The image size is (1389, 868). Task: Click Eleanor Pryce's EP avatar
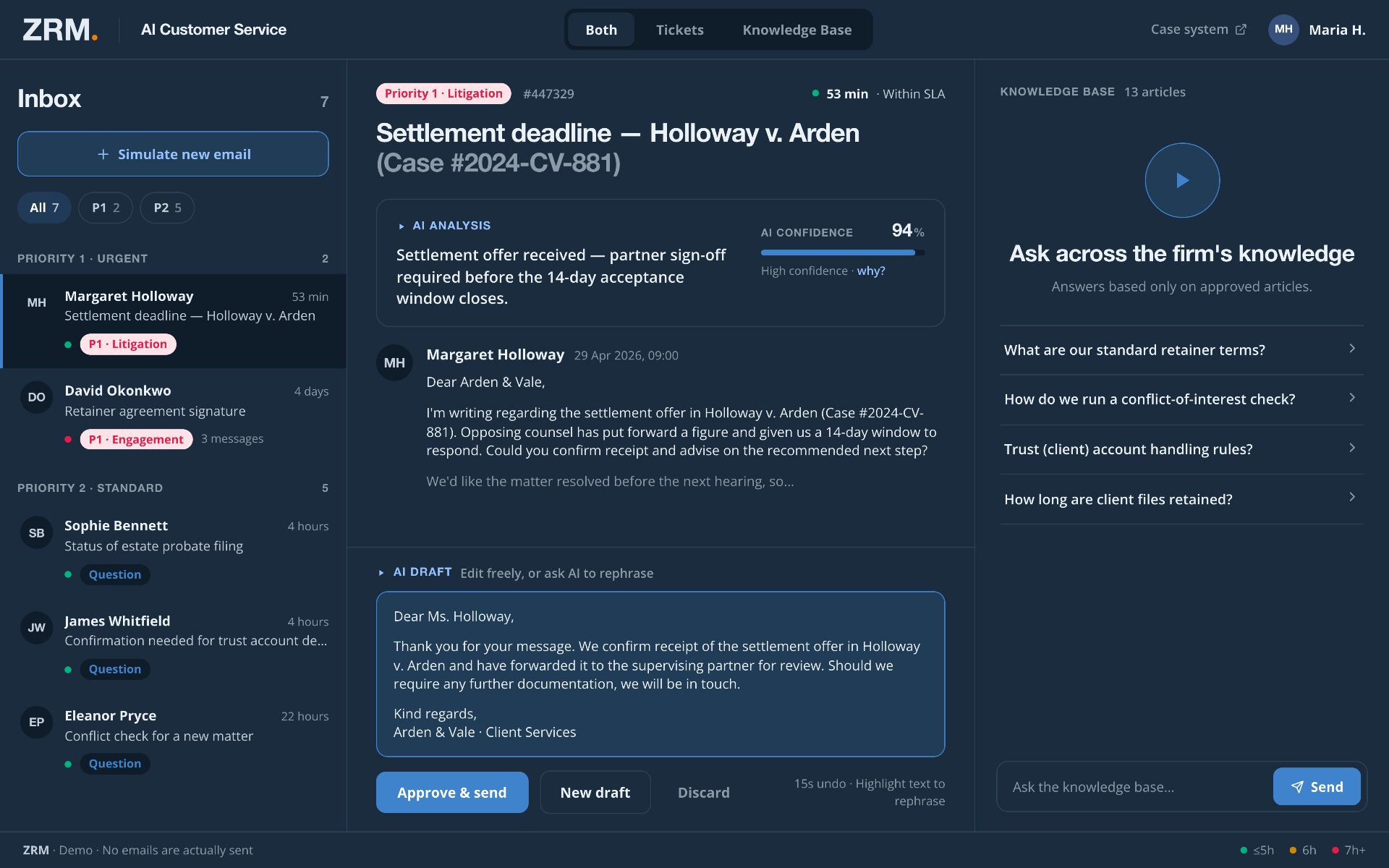click(37, 722)
